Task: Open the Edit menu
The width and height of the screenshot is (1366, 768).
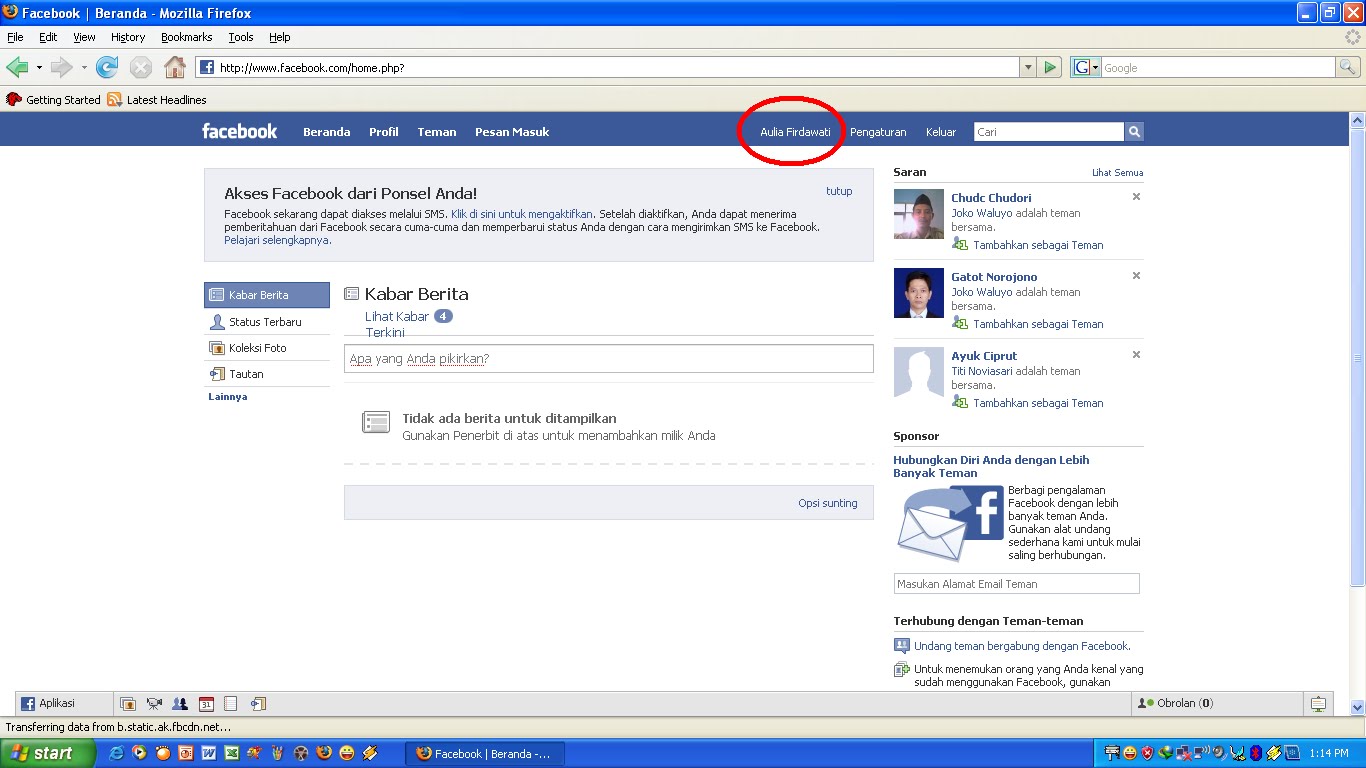Action: [x=48, y=37]
